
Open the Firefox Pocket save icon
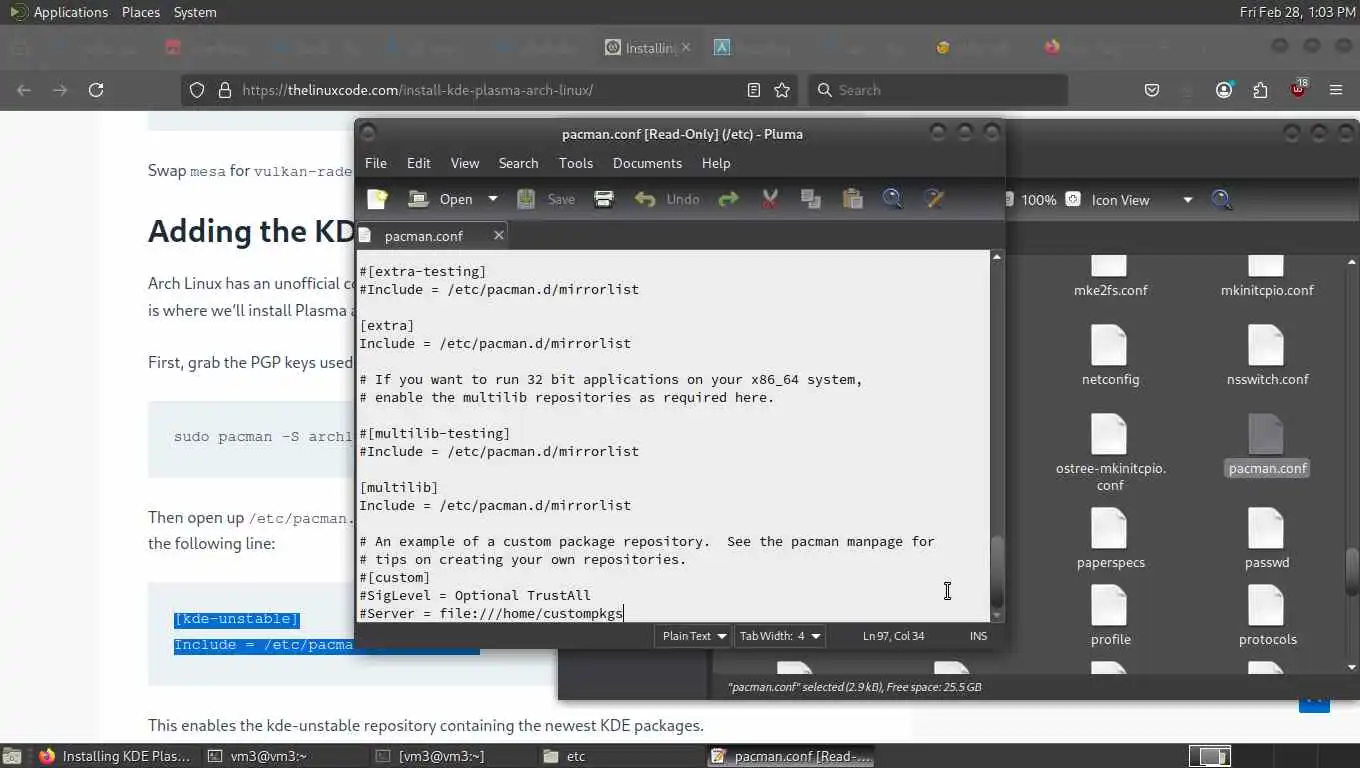[1152, 90]
